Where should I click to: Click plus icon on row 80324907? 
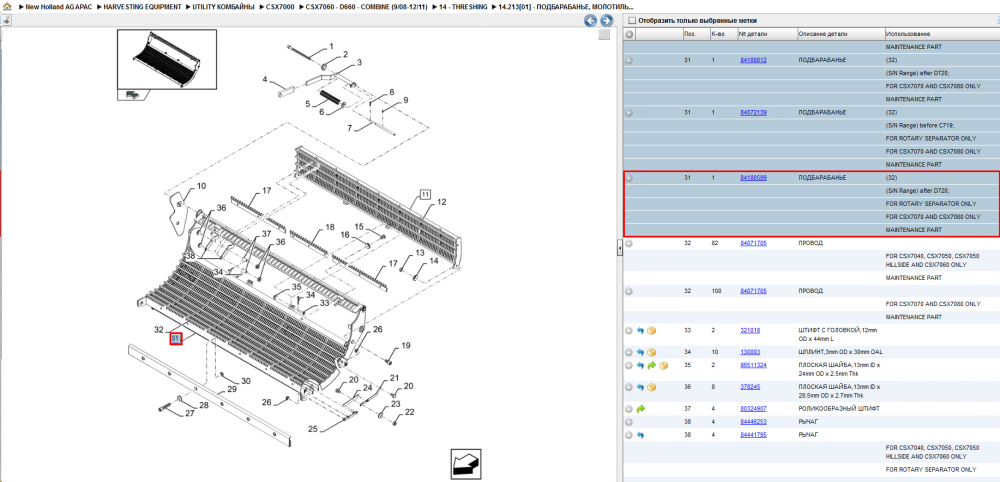click(x=629, y=409)
